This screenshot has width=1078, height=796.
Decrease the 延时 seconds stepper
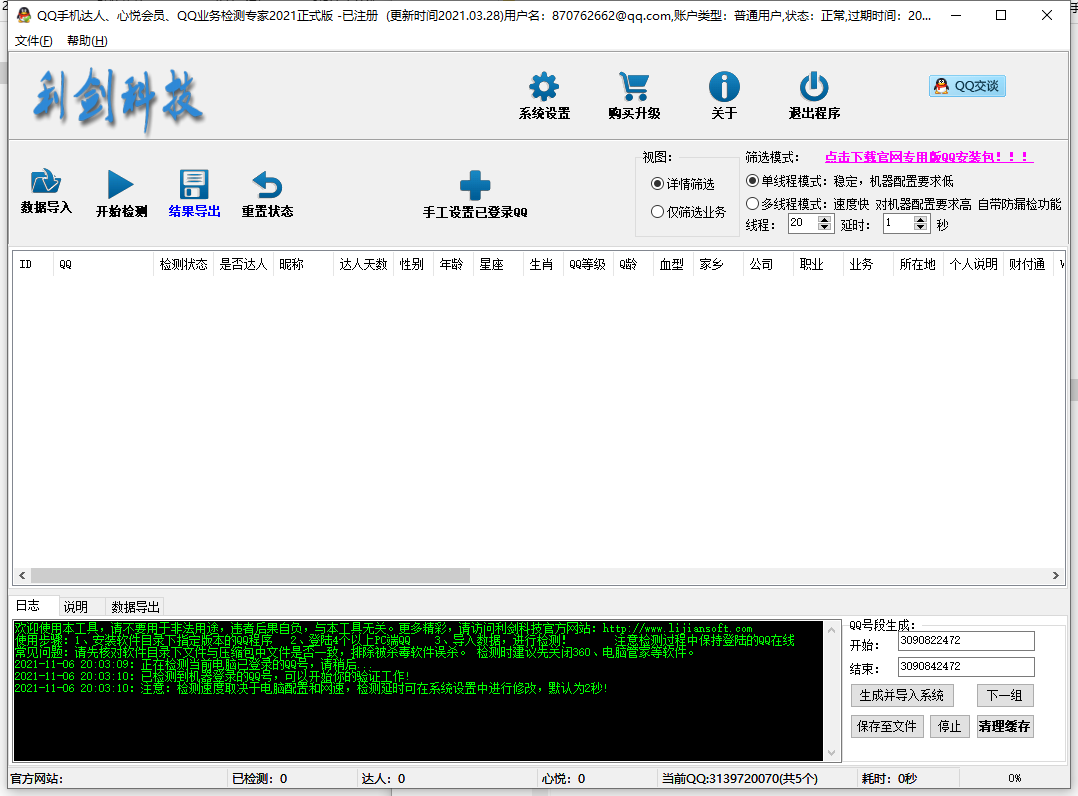[x=921, y=229]
